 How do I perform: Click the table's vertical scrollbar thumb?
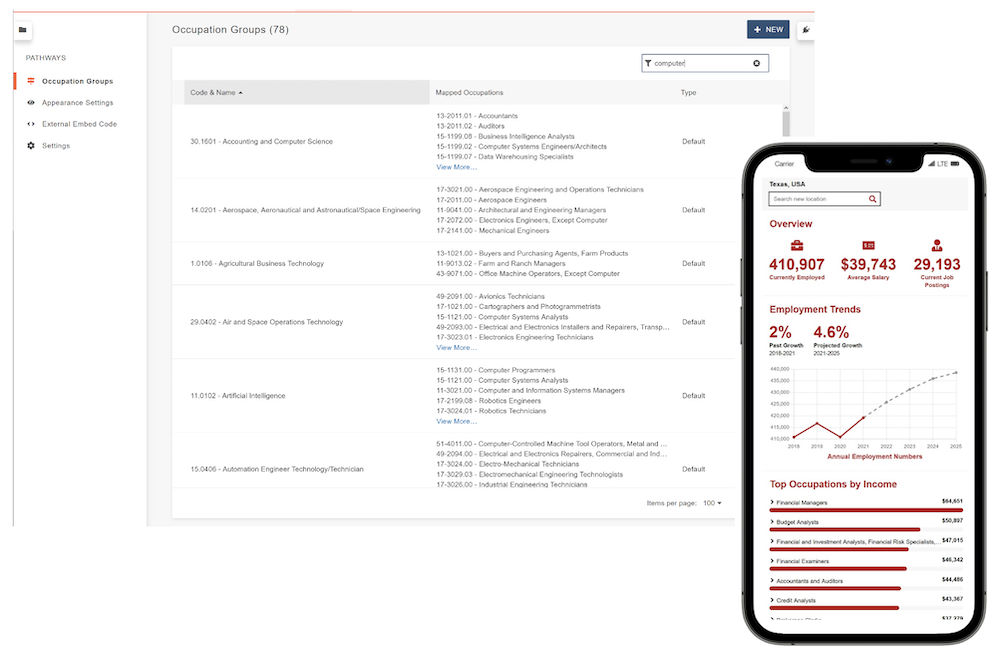(786, 124)
